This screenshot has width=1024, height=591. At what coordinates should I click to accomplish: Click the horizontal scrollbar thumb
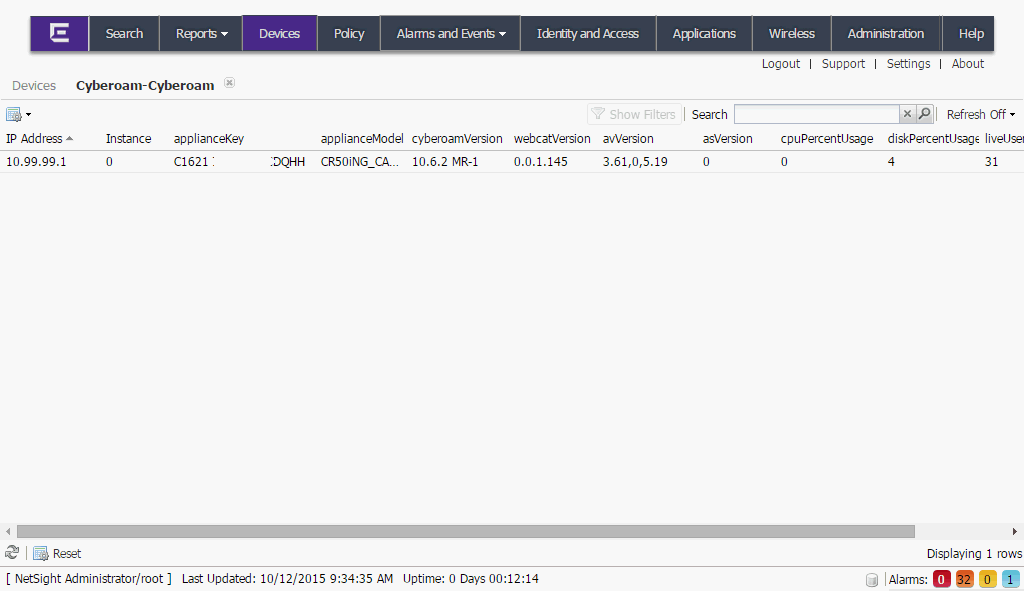coord(466,532)
